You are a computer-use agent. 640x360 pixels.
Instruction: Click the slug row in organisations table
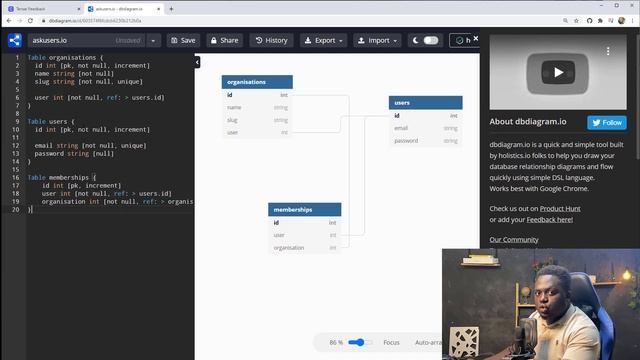click(x=257, y=120)
